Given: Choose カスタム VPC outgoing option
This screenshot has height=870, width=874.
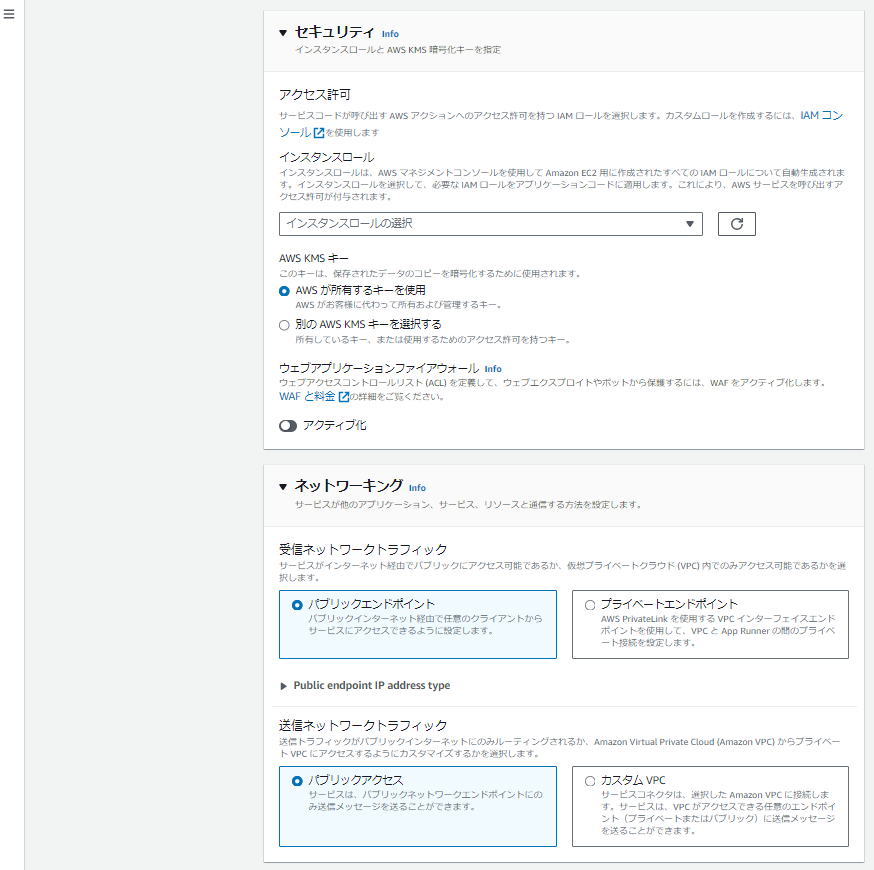Looking at the screenshot, I should point(710,806).
